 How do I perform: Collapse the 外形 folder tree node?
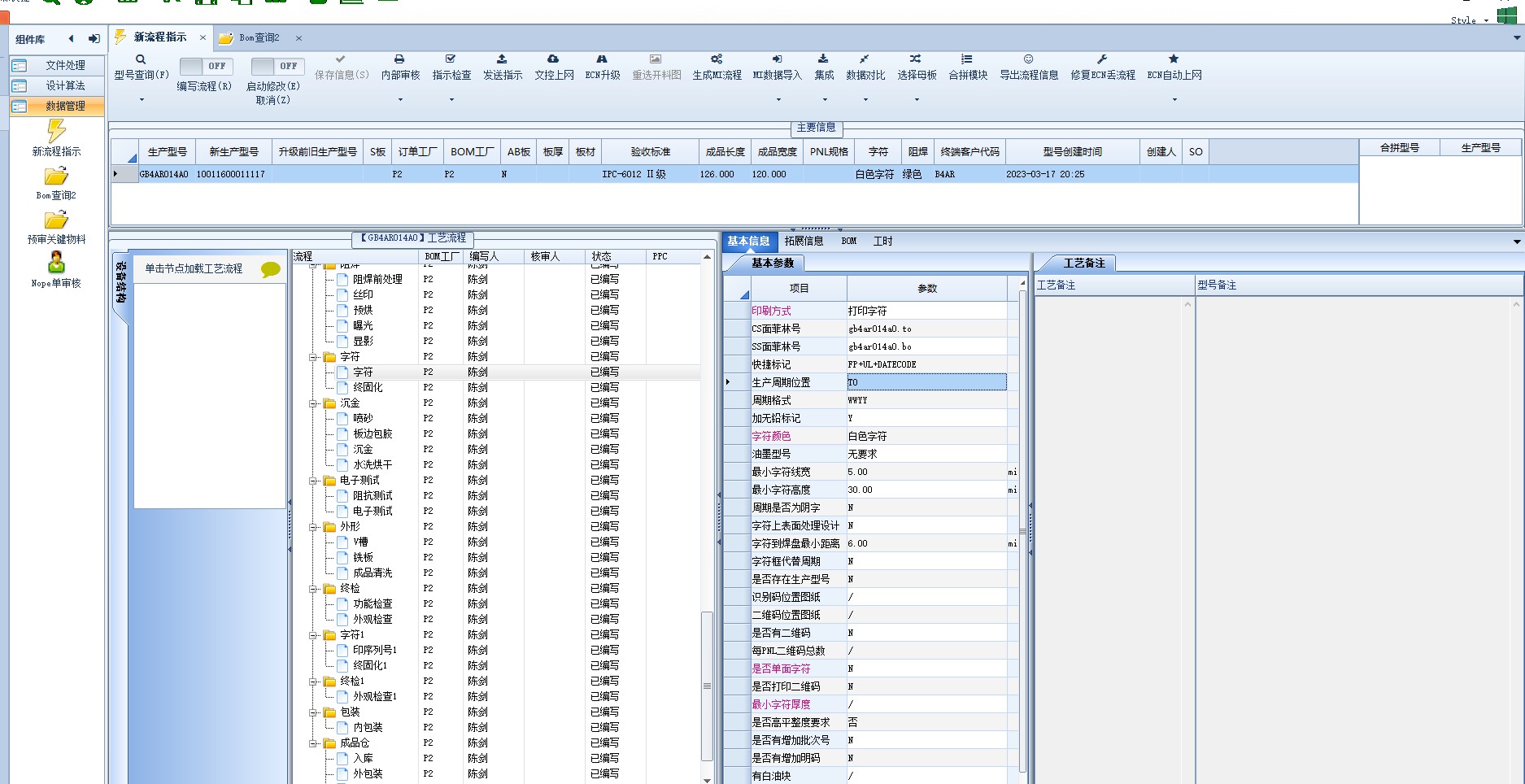click(313, 527)
